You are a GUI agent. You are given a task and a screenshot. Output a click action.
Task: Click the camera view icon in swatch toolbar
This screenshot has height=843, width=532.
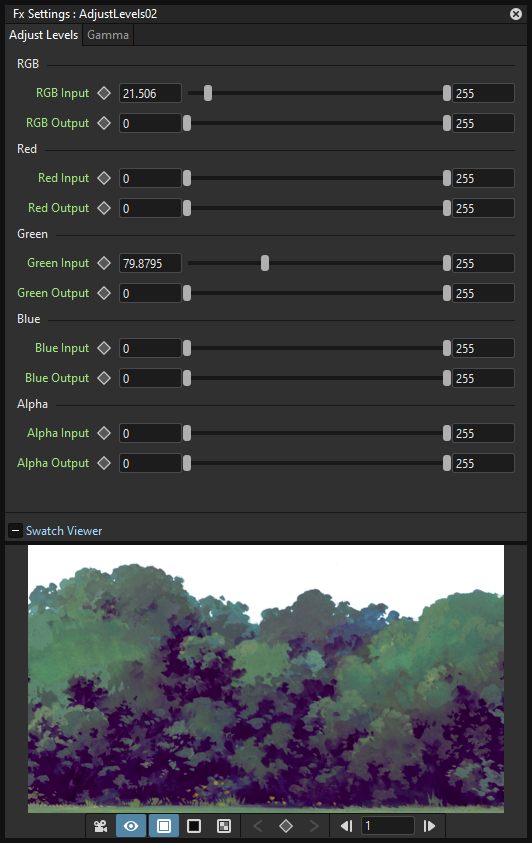[100, 826]
